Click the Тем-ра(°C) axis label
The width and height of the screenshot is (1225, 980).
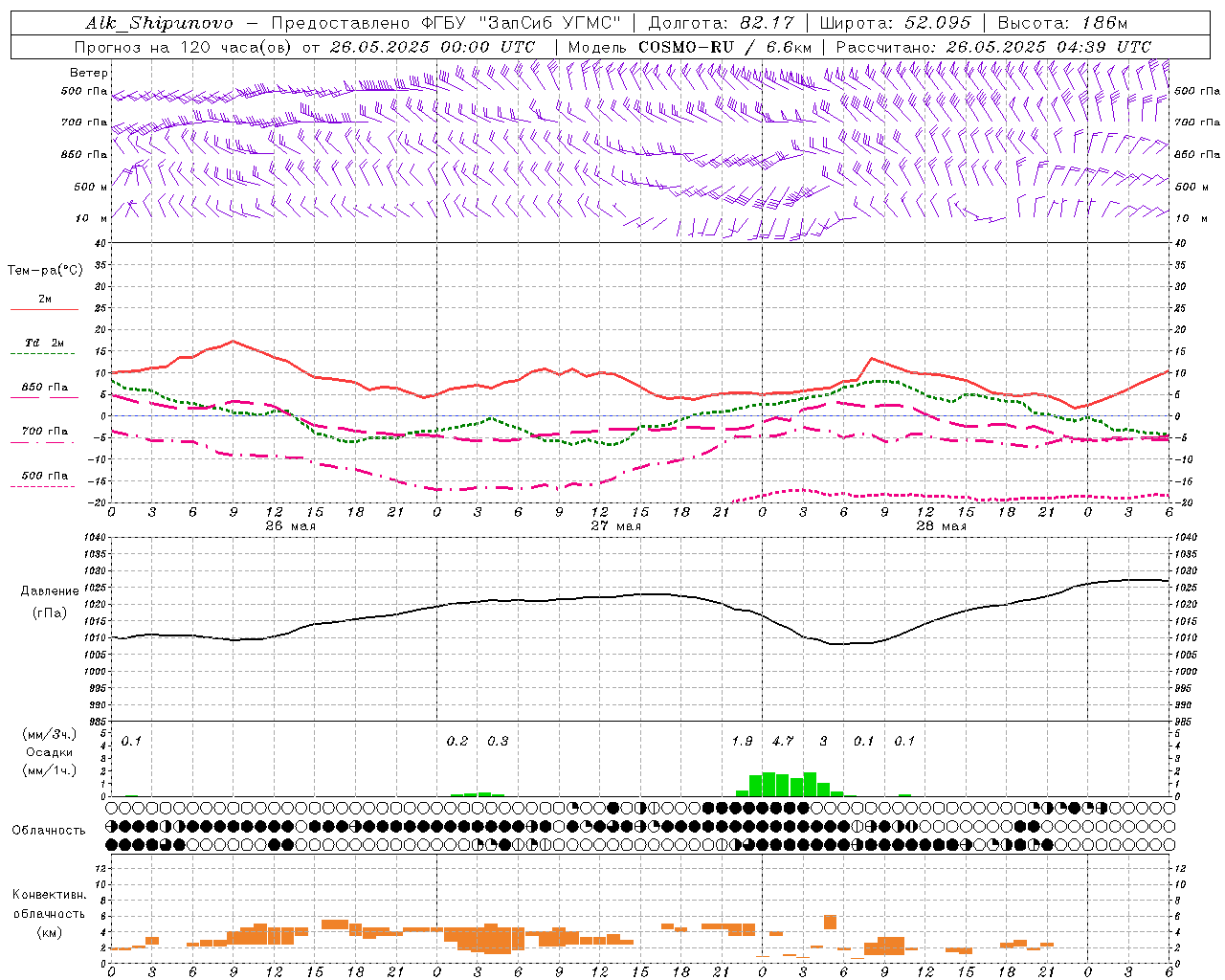pos(45,271)
